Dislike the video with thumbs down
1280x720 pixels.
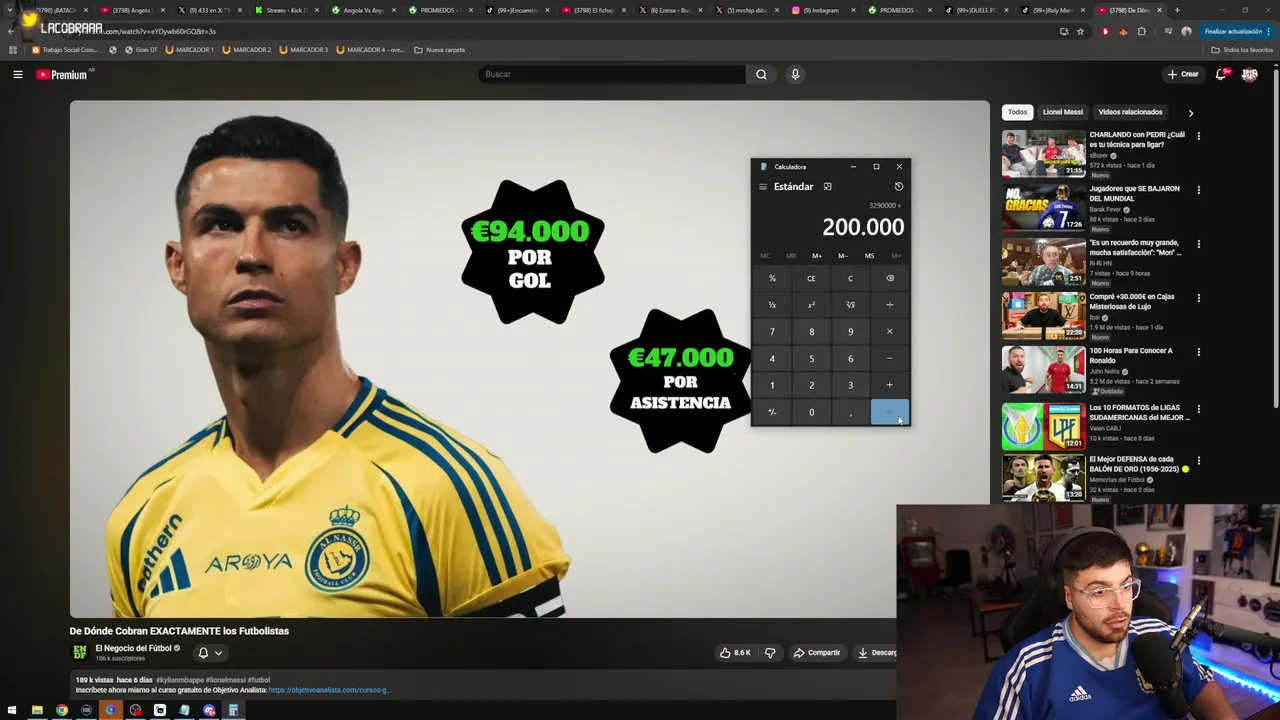pyautogui.click(x=770, y=653)
